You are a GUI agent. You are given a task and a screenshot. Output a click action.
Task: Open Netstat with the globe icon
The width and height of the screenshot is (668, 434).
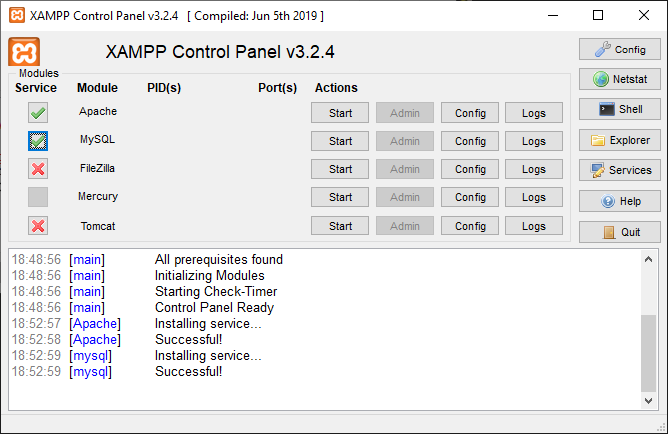(619, 79)
